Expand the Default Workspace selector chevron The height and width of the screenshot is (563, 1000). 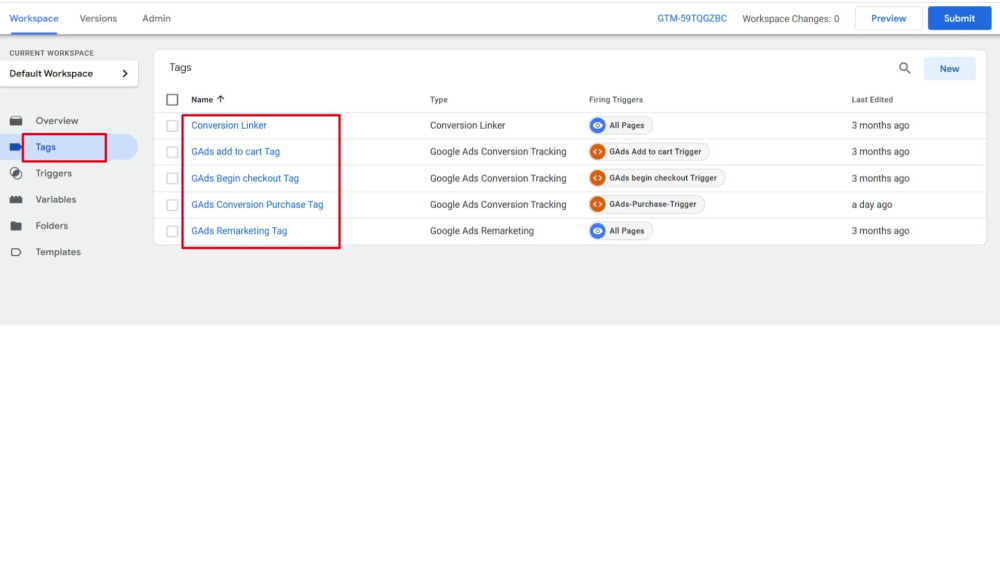125,73
